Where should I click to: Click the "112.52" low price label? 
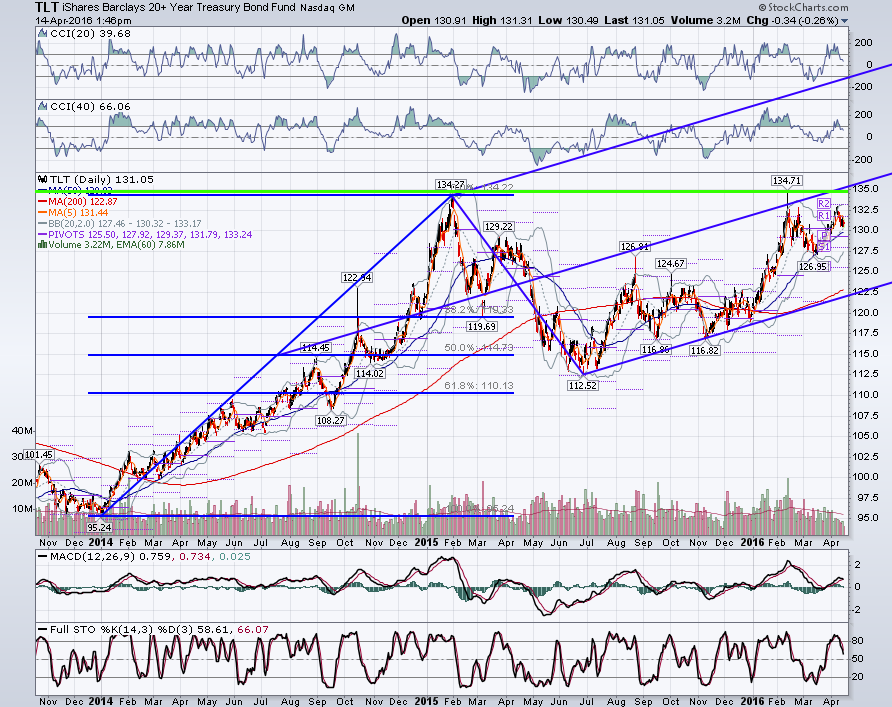583,386
